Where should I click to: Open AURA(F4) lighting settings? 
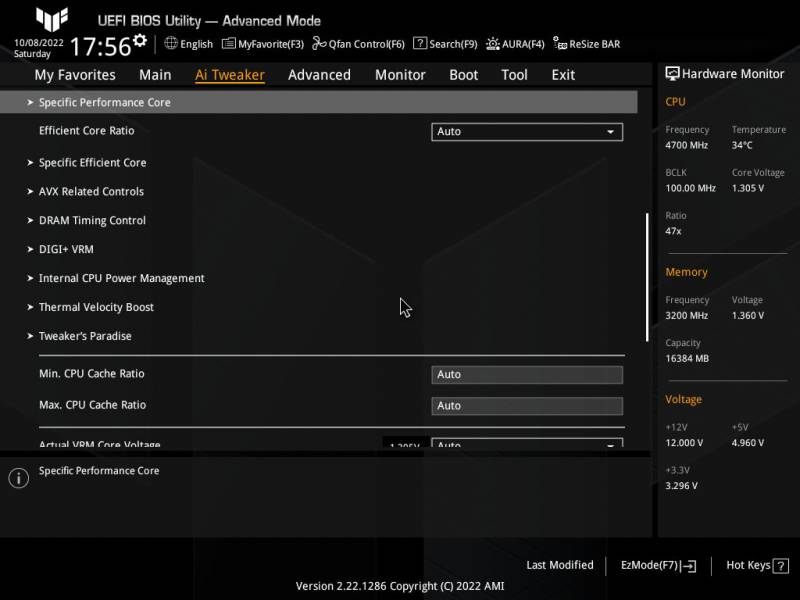coord(515,44)
